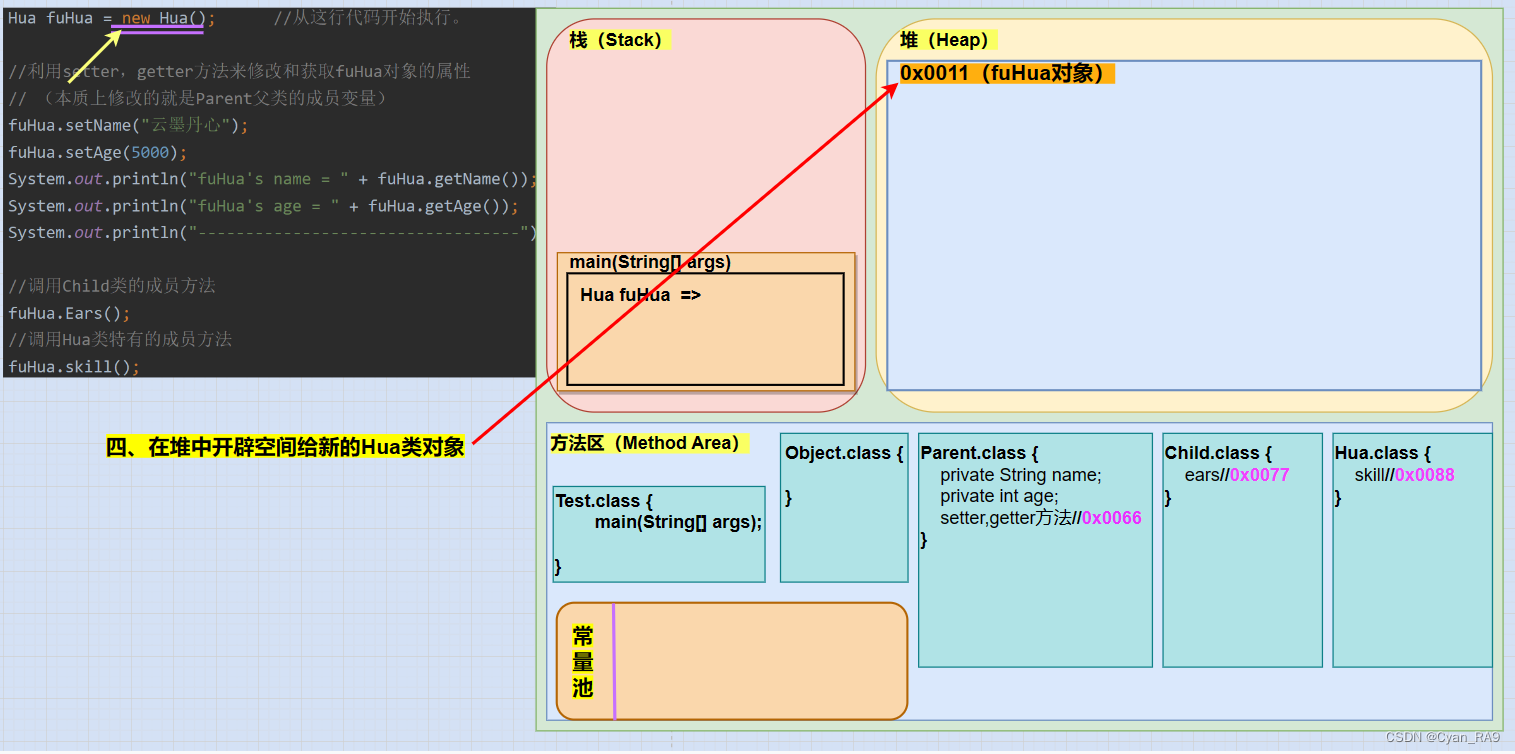Click the 'Hua fuHua =>' variable text
This screenshot has height=754, width=1515.
click(641, 295)
